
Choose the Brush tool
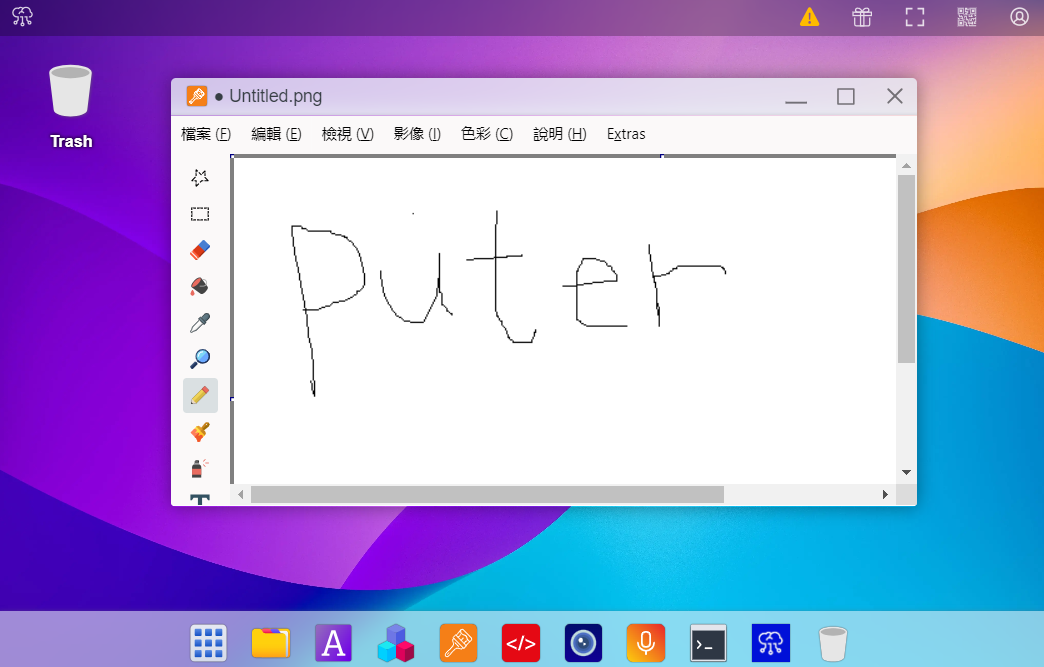click(x=199, y=431)
